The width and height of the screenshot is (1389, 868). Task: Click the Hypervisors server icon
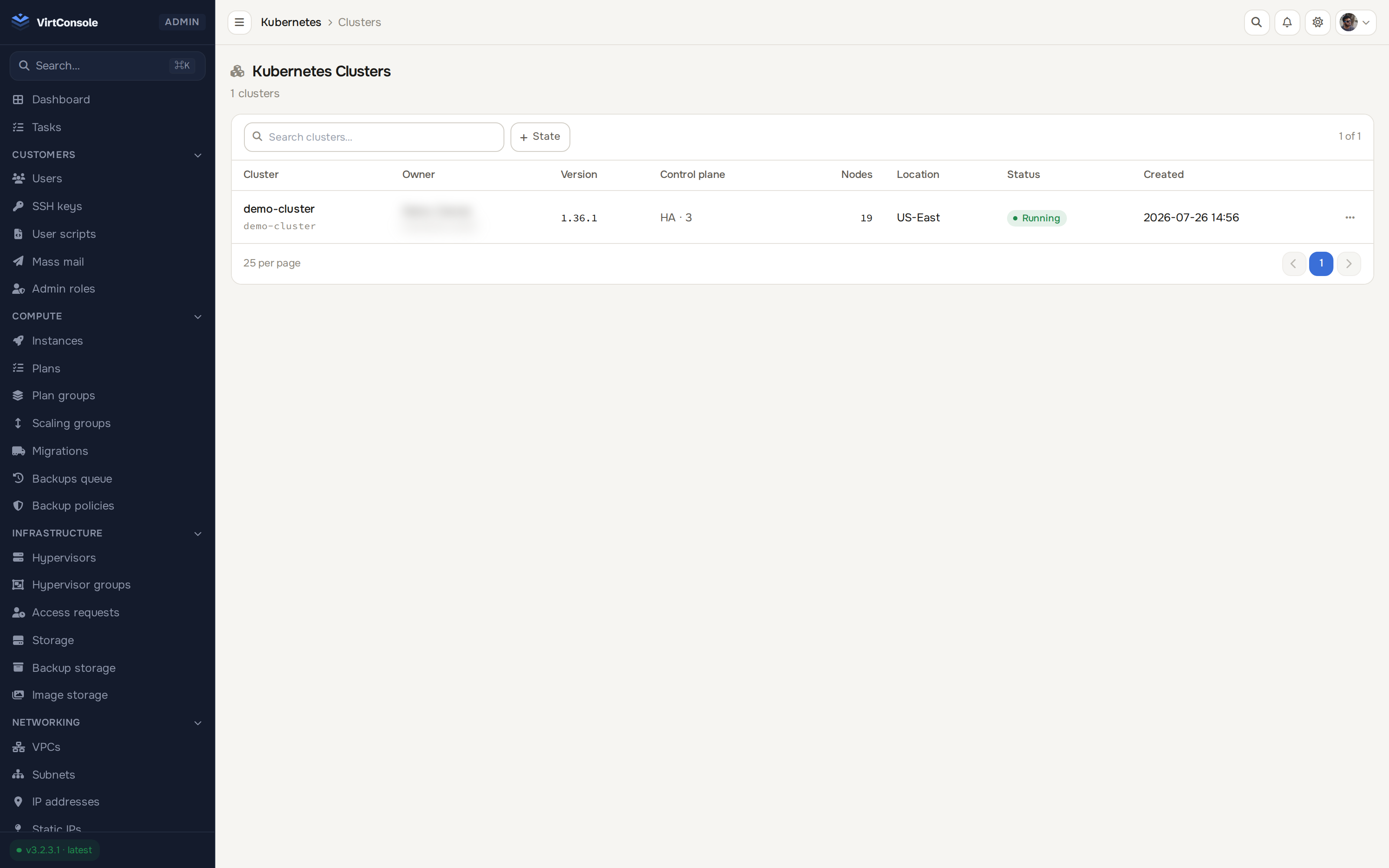coord(18,557)
